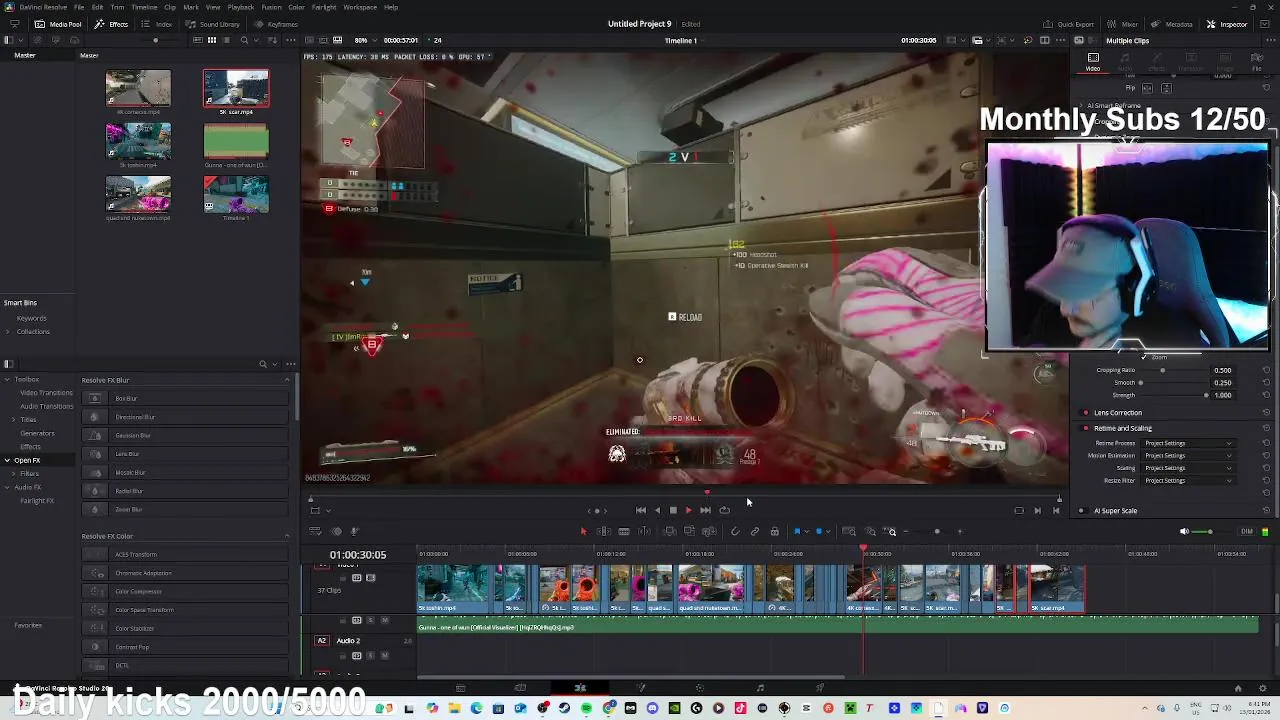Select the Color Space Transform effect
Image resolution: width=1280 pixels, height=720 pixels.
tap(185, 610)
